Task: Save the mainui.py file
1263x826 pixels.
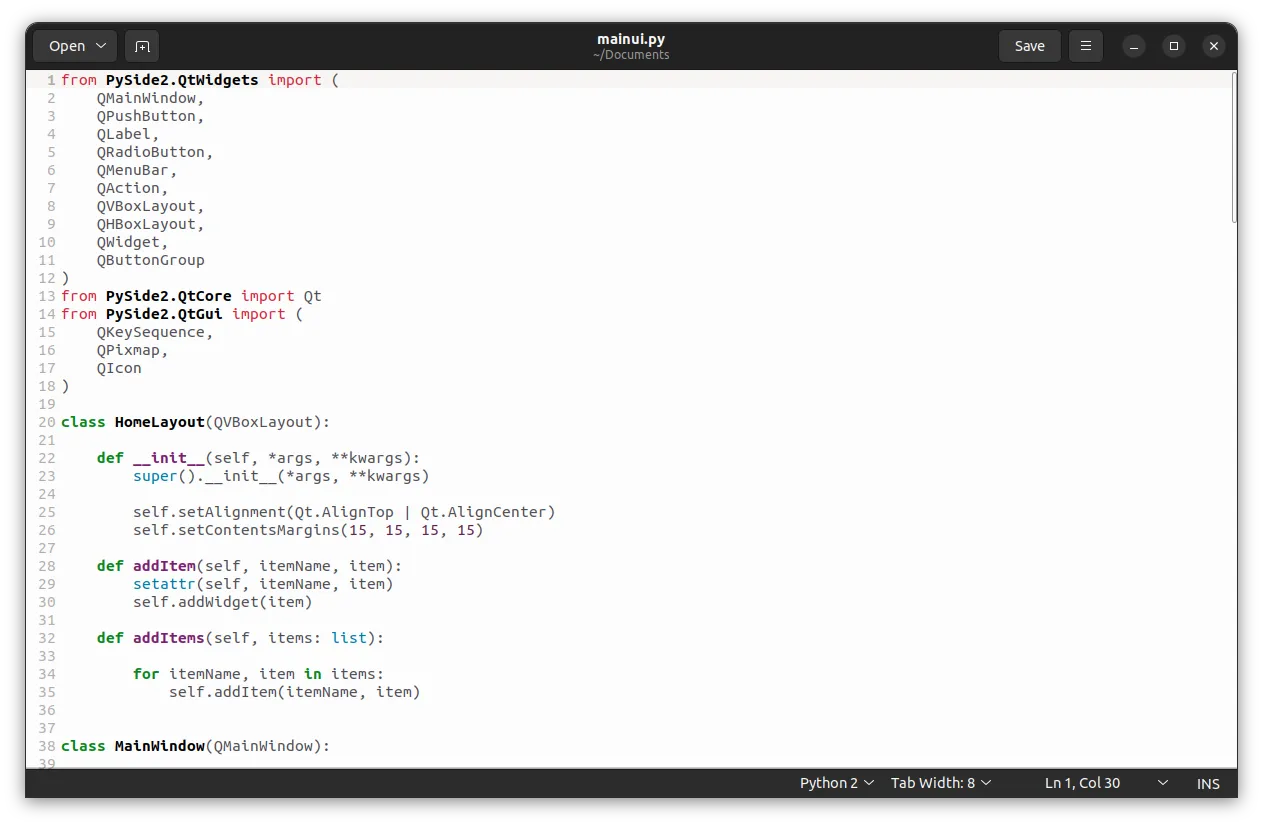Action: coord(1029,46)
